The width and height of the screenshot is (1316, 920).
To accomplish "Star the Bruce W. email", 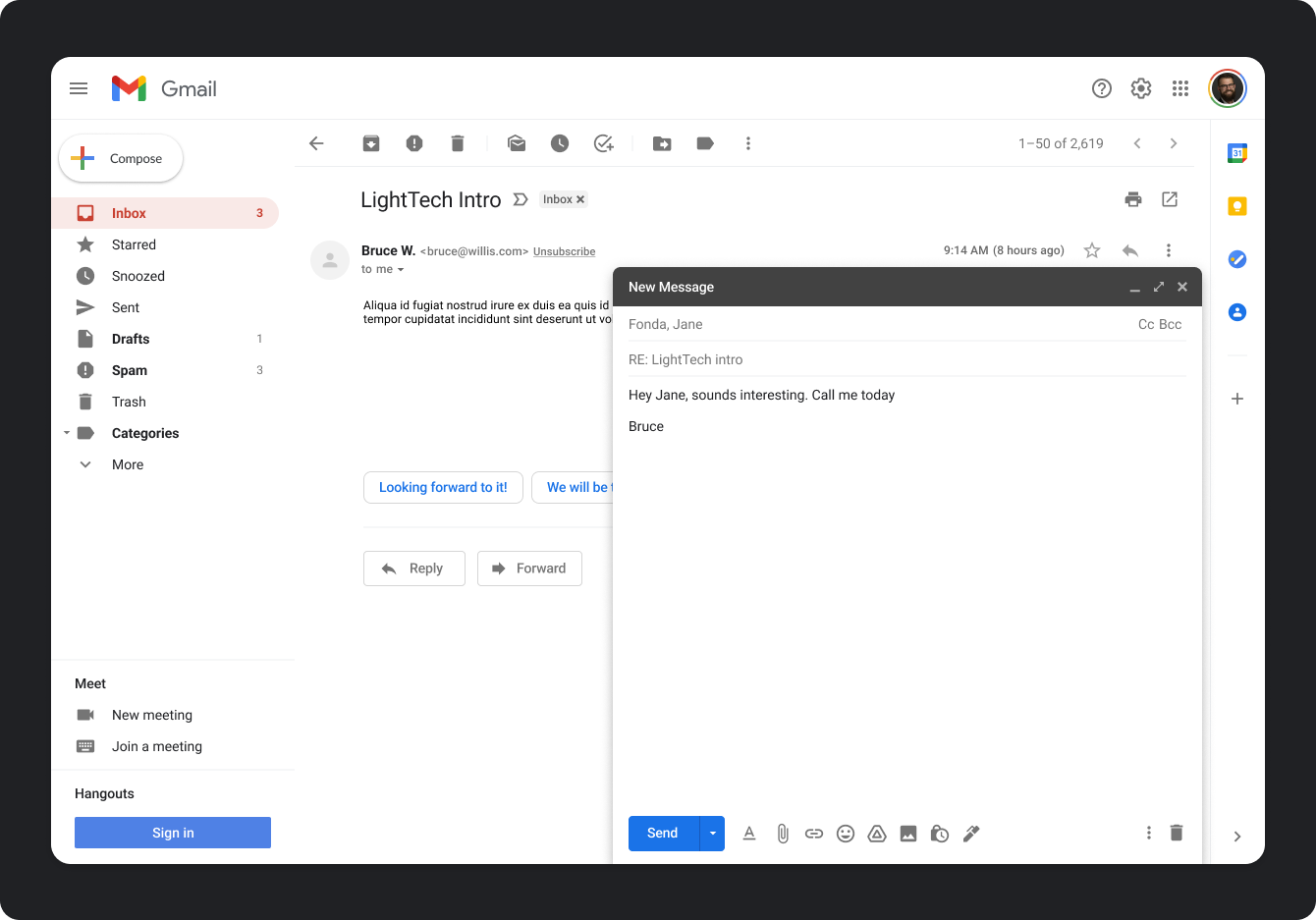I will 1092,250.
